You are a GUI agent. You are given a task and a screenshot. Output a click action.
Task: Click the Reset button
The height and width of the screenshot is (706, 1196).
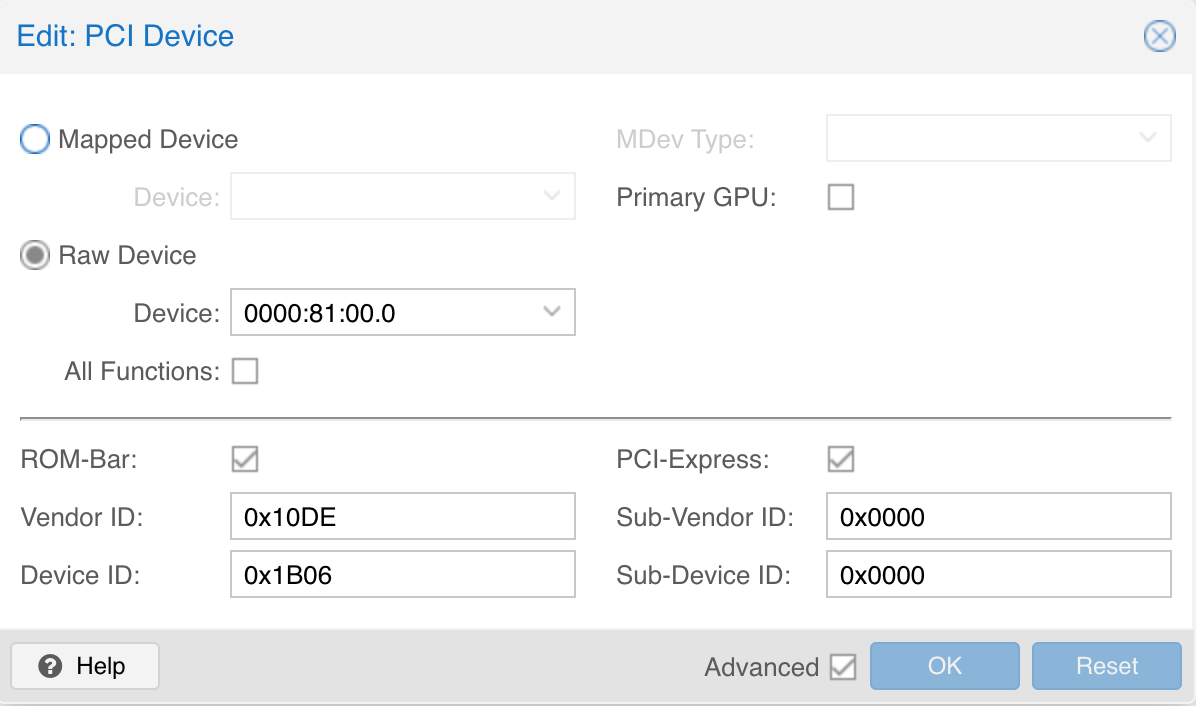(x=1107, y=666)
